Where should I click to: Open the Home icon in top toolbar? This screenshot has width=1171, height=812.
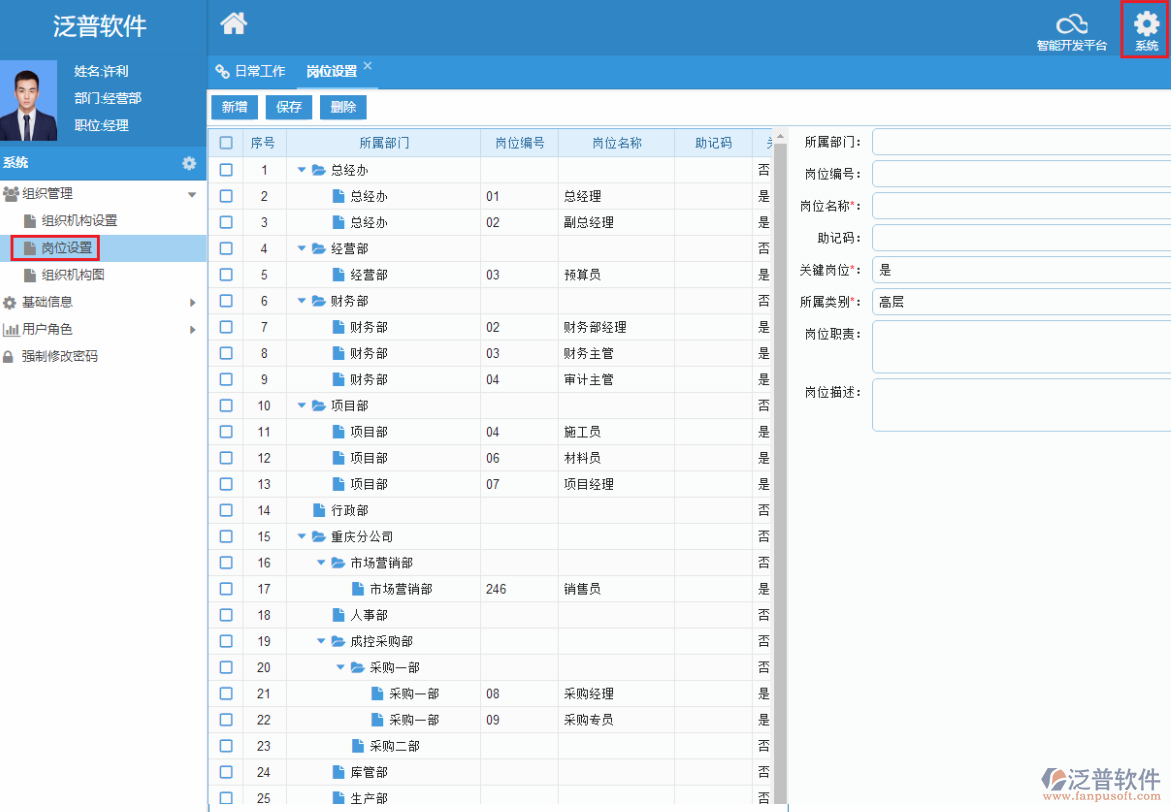[x=232, y=21]
